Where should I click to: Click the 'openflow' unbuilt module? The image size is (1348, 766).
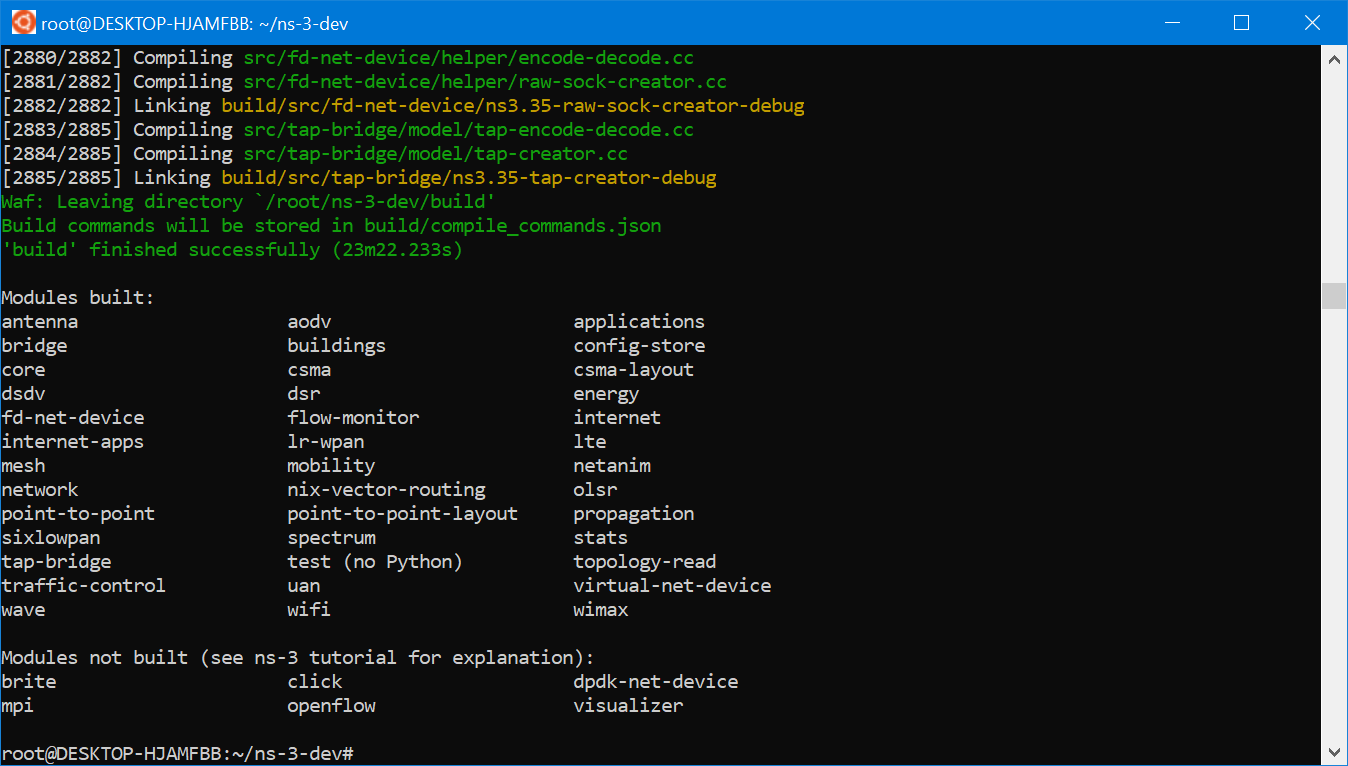point(331,706)
